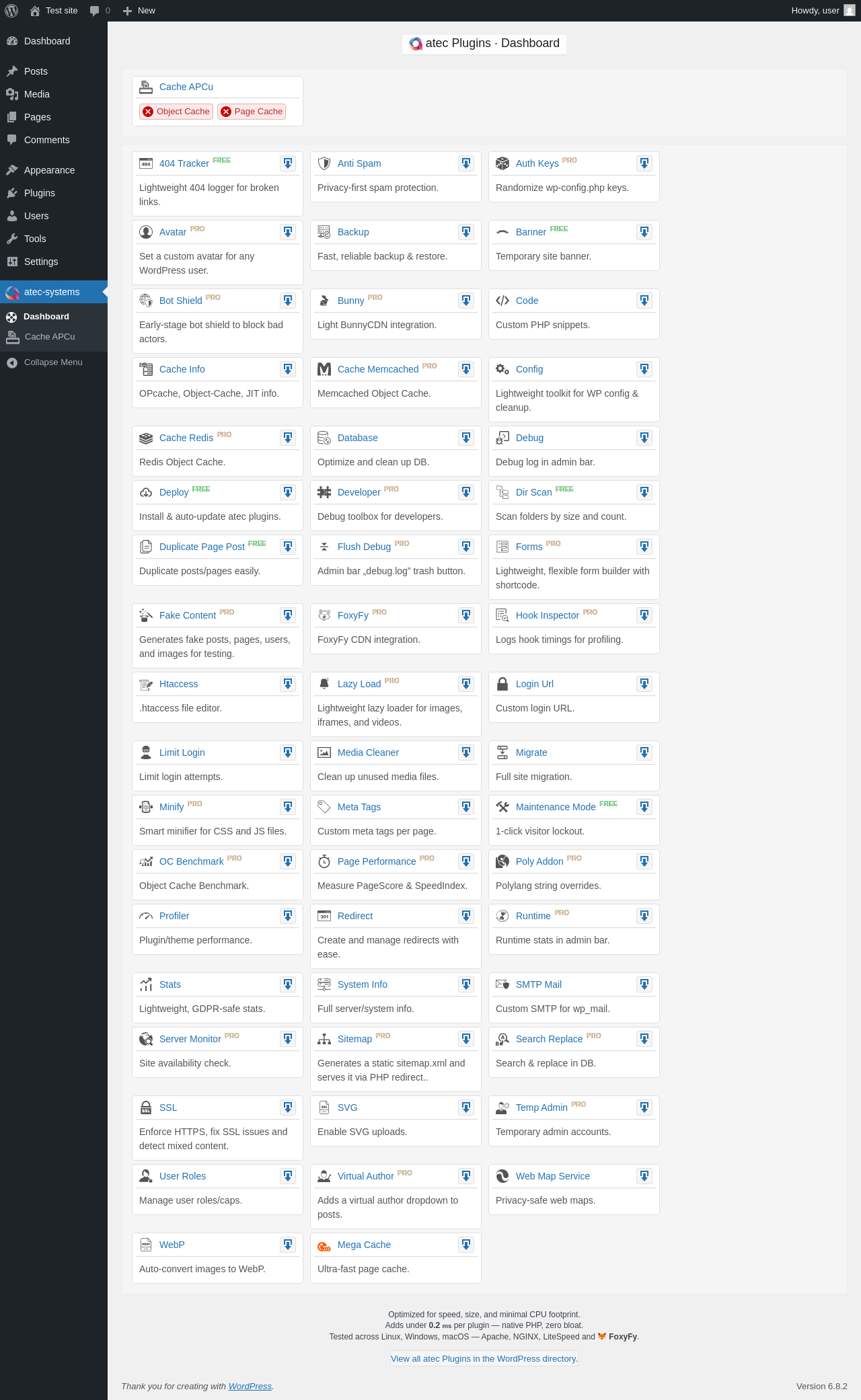This screenshot has height=1400, width=861.
Task: Click the WordPress logo in admin bar
Action: point(11,11)
